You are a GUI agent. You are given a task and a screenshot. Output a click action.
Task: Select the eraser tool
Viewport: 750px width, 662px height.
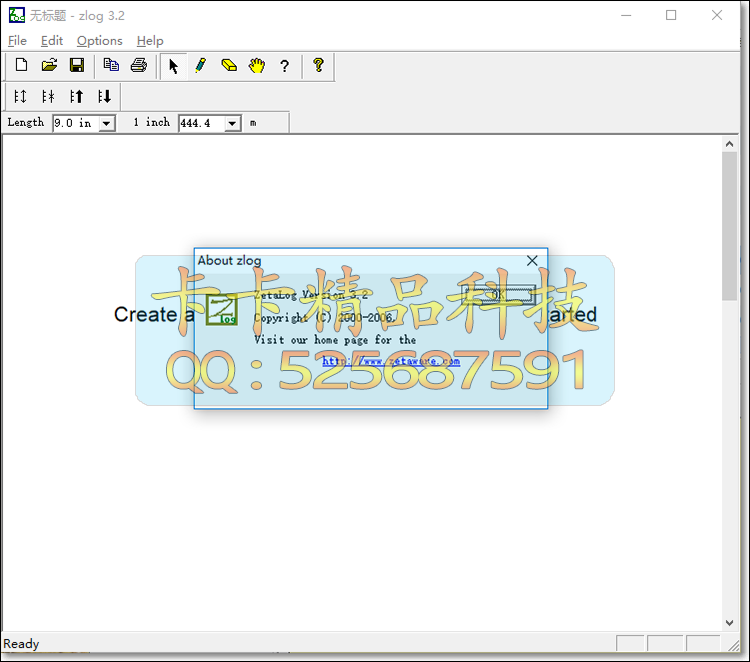click(x=229, y=65)
